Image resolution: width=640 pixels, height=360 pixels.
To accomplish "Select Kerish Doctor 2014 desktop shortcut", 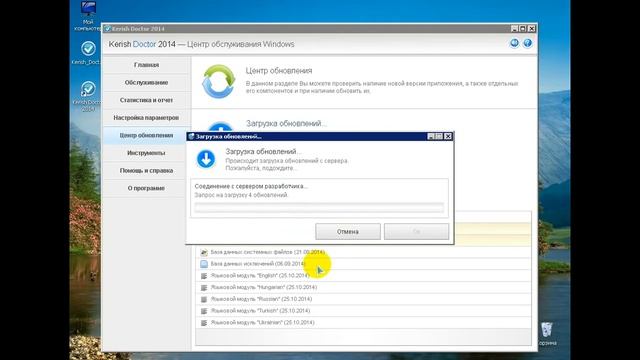I will pyautogui.click(x=88, y=96).
